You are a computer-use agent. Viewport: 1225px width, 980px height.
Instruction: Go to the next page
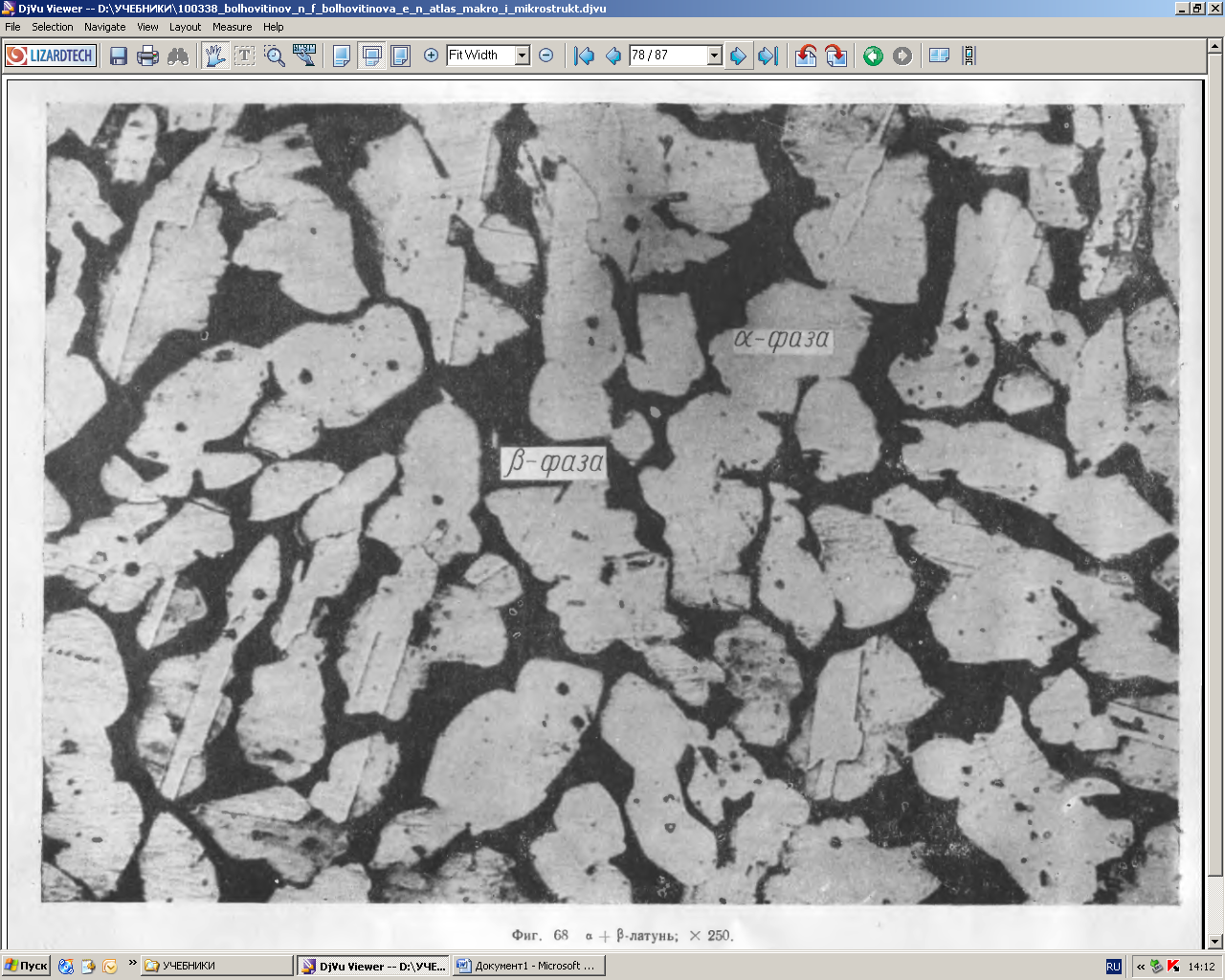click(738, 56)
